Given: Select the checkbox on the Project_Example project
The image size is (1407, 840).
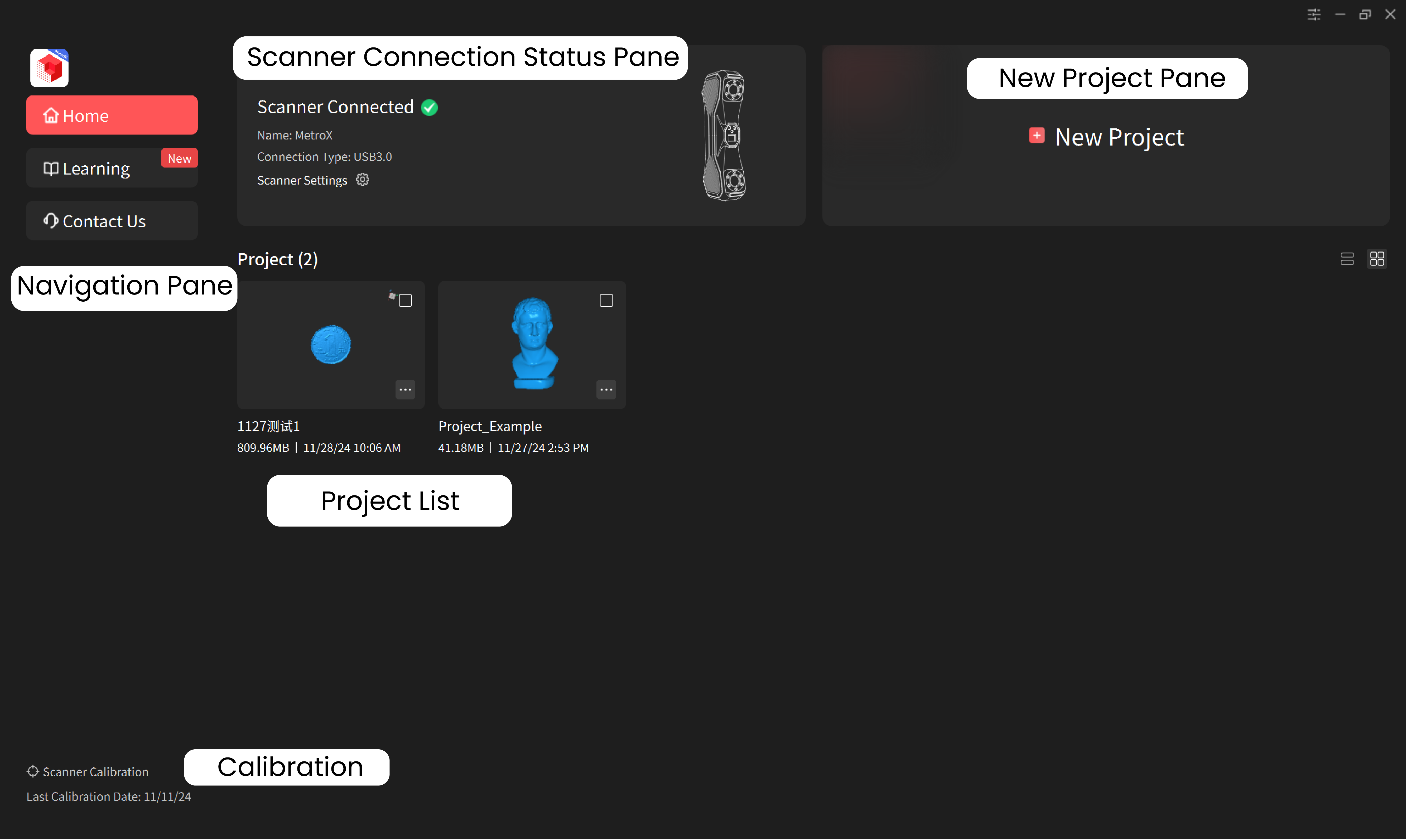Looking at the screenshot, I should click(606, 300).
